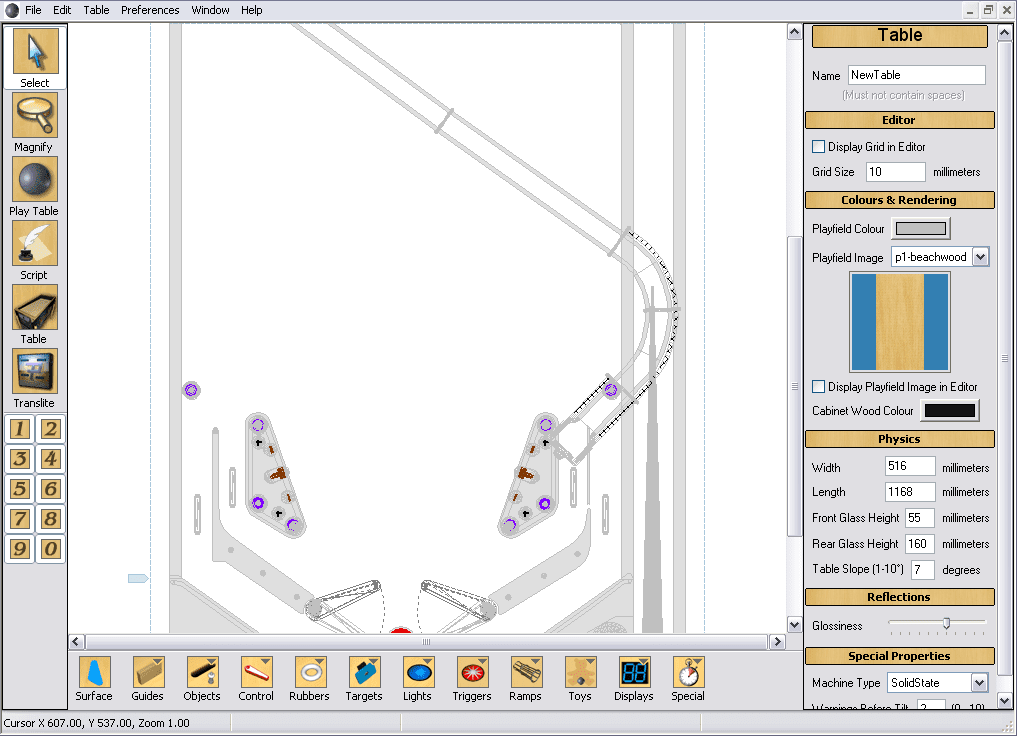1017x736 pixels.
Task: Expand the Machine Type dropdown
Action: pyautogui.click(x=979, y=682)
